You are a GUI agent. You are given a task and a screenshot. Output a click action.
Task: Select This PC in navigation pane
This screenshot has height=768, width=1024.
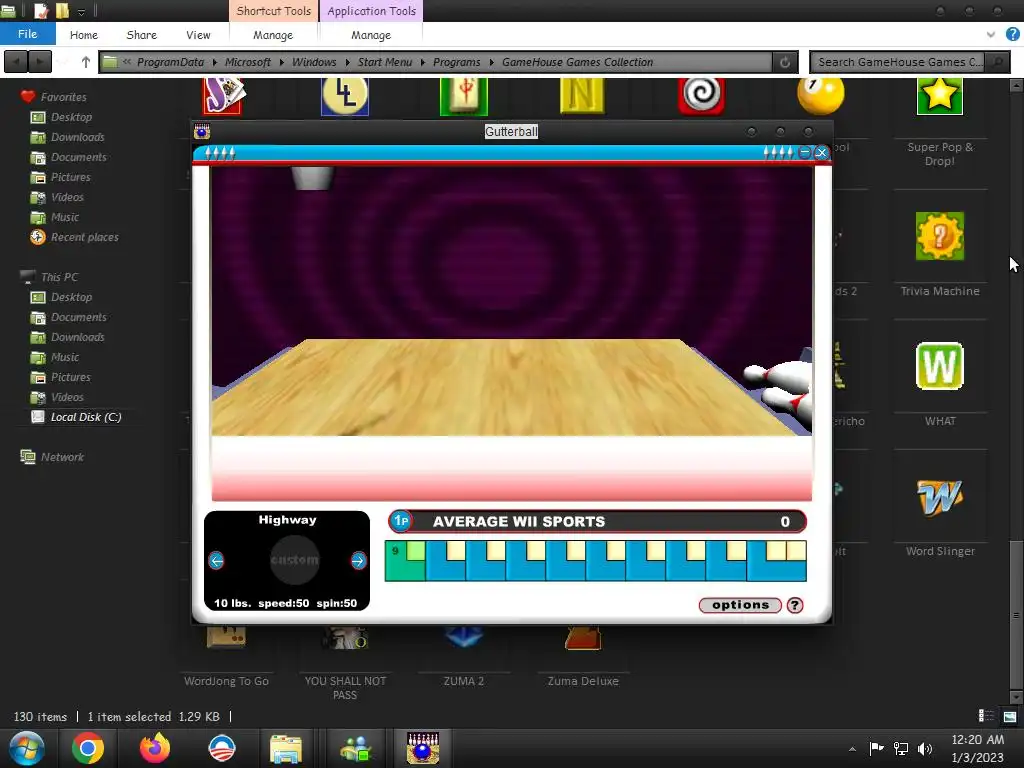pyautogui.click(x=59, y=277)
